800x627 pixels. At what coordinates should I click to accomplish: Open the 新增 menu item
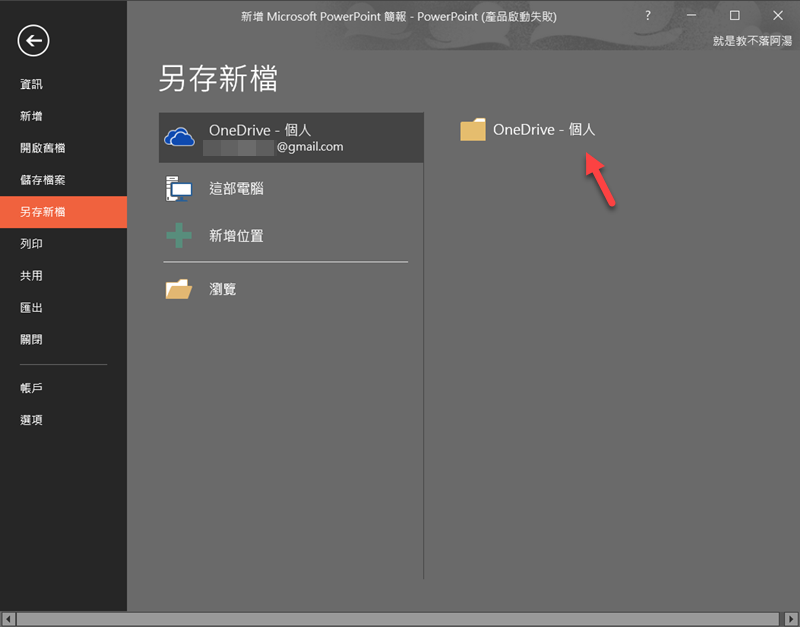[31, 116]
